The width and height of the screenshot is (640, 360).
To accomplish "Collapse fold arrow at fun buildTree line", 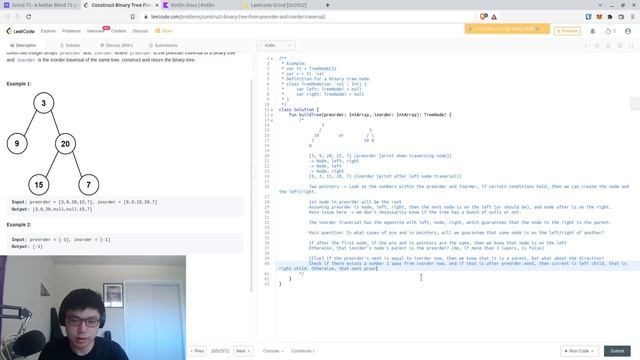I will pyautogui.click(x=272, y=115).
